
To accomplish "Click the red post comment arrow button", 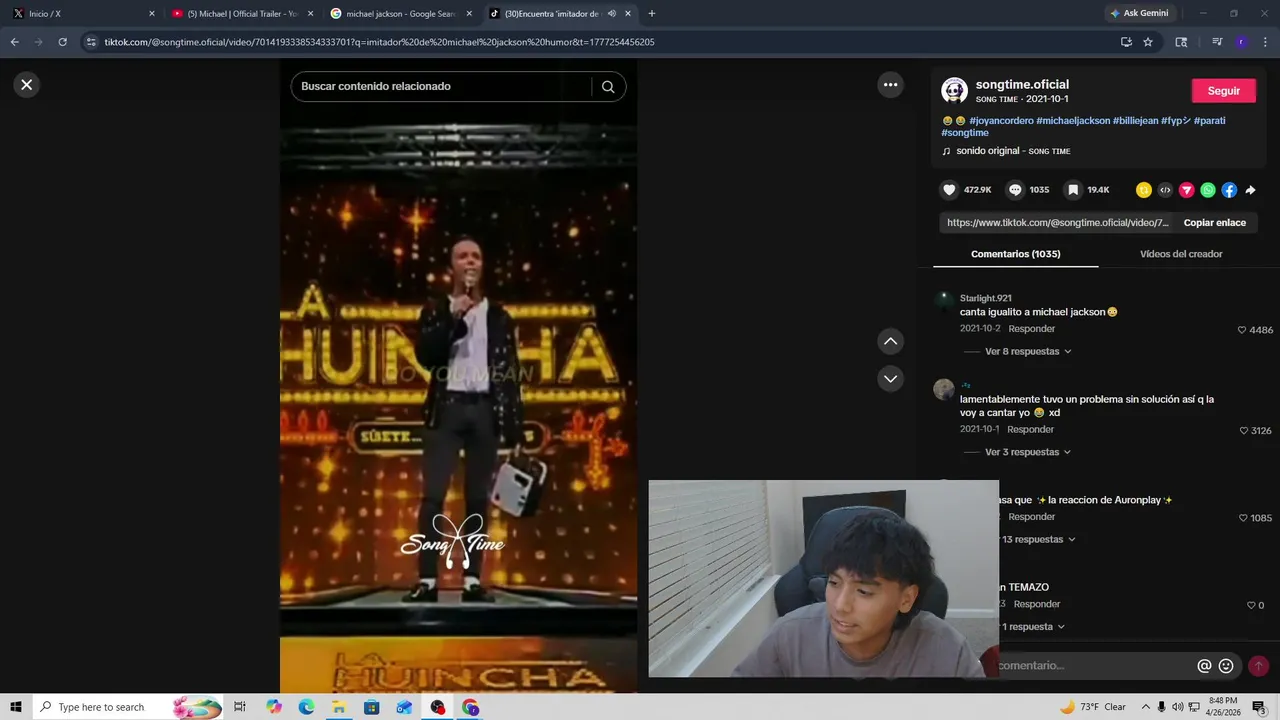I will click(x=1258, y=666).
